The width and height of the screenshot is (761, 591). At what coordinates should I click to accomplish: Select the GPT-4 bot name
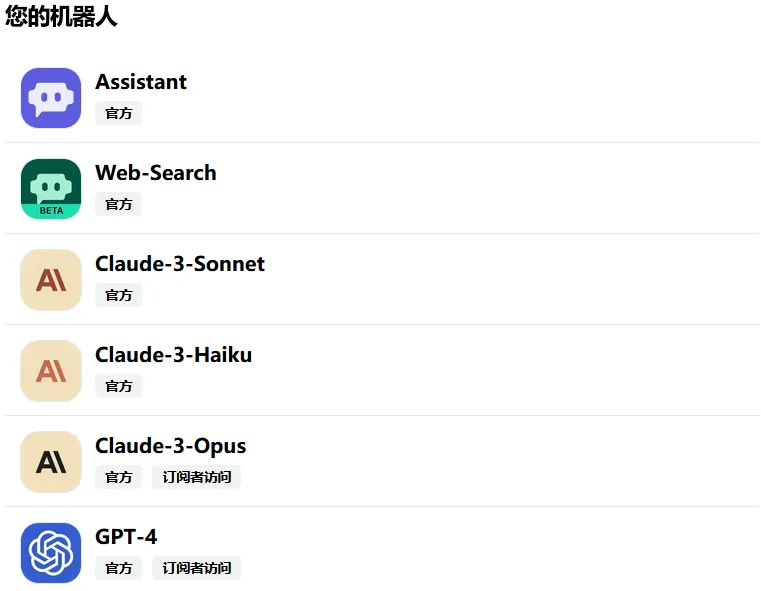[x=126, y=537]
